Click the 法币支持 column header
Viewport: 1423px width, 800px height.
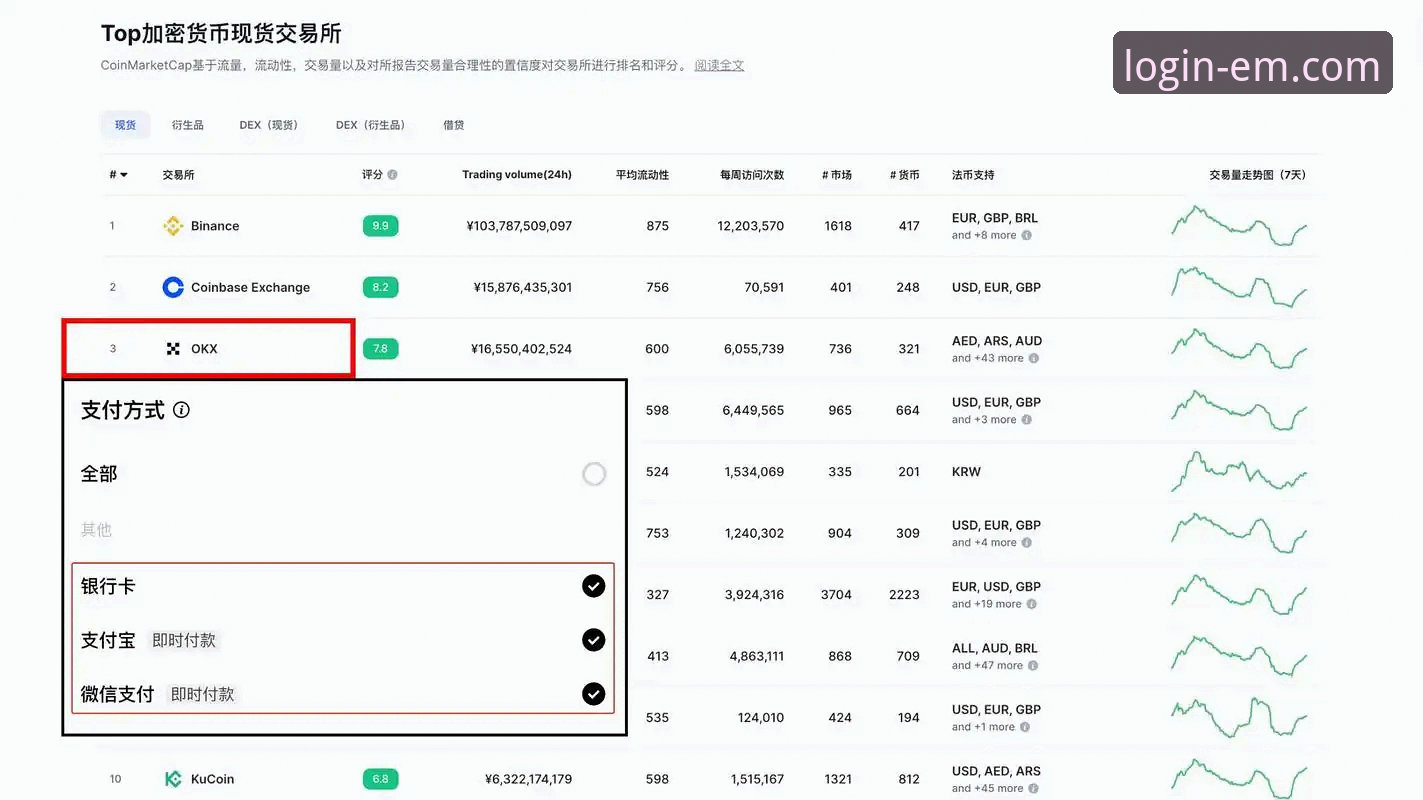[973, 175]
